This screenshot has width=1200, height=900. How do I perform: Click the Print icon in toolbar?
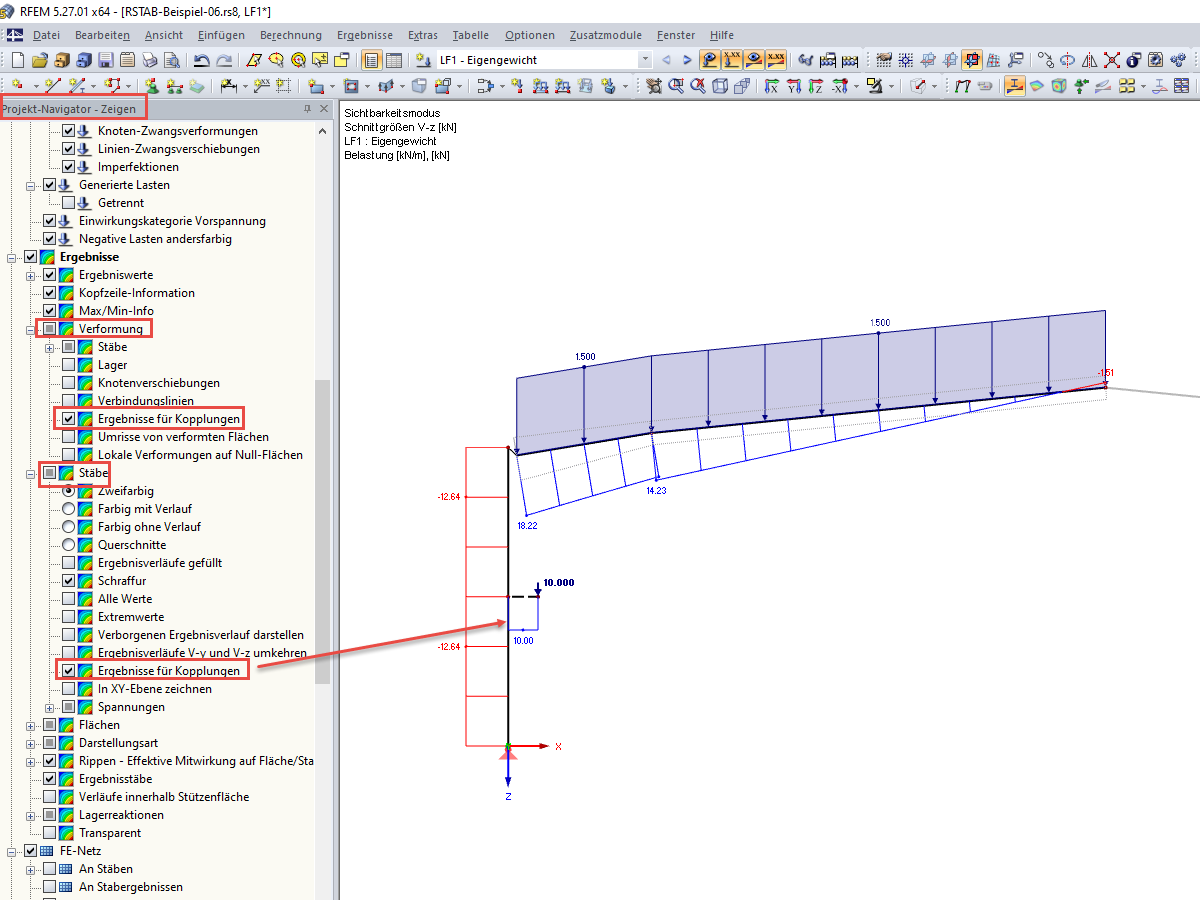[148, 60]
